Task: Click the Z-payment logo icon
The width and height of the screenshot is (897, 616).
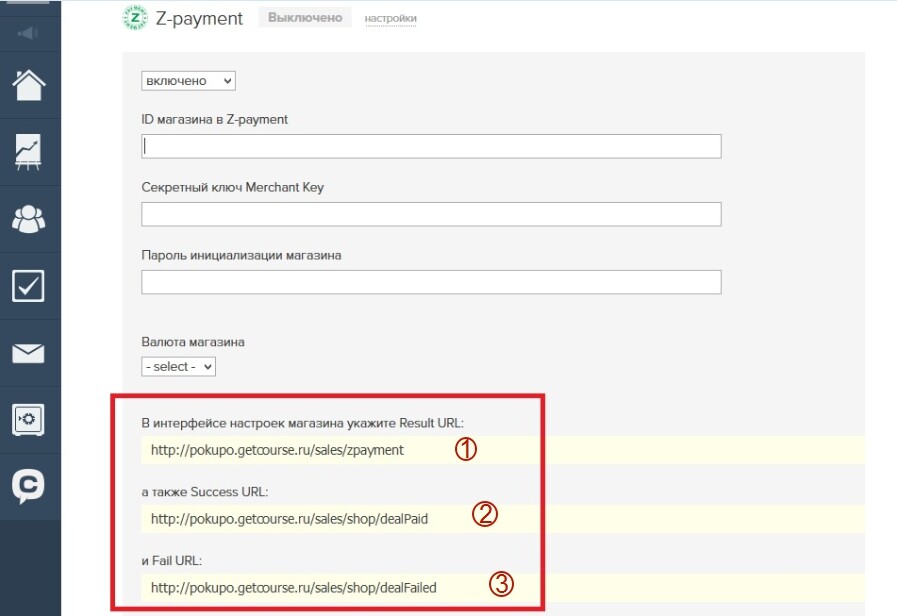Action: click(x=135, y=18)
